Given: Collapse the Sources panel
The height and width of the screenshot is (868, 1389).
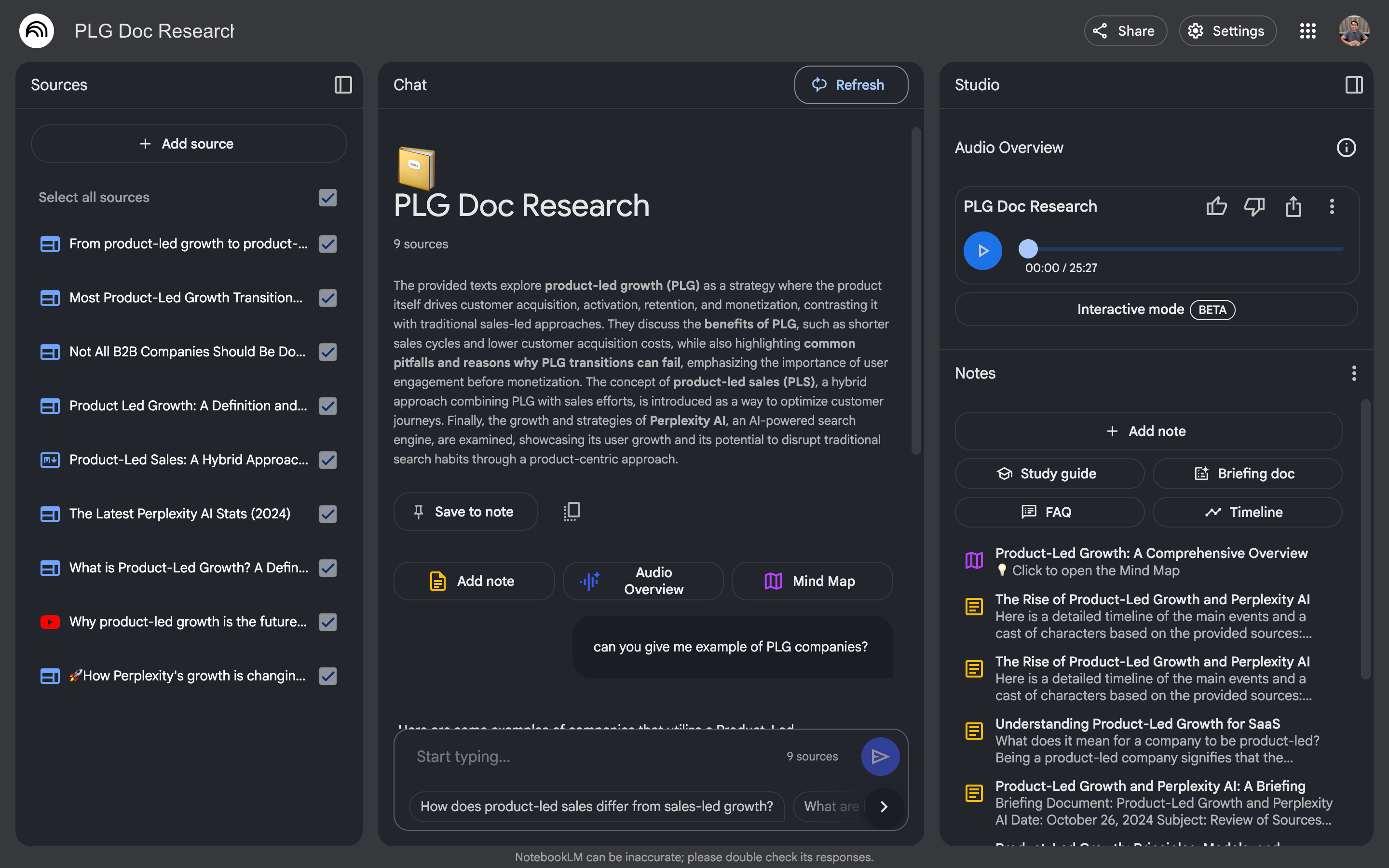Looking at the screenshot, I should 342,85.
